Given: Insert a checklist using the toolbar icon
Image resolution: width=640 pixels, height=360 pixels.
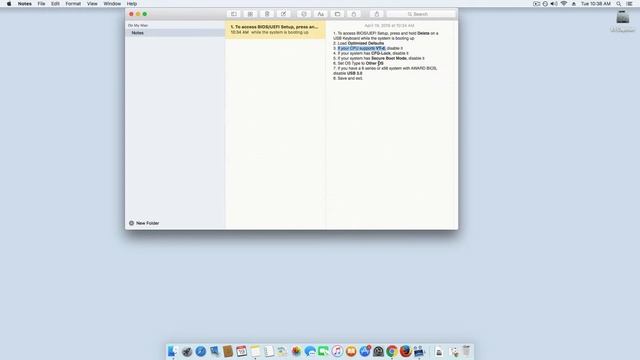Looking at the screenshot, I should [304, 14].
